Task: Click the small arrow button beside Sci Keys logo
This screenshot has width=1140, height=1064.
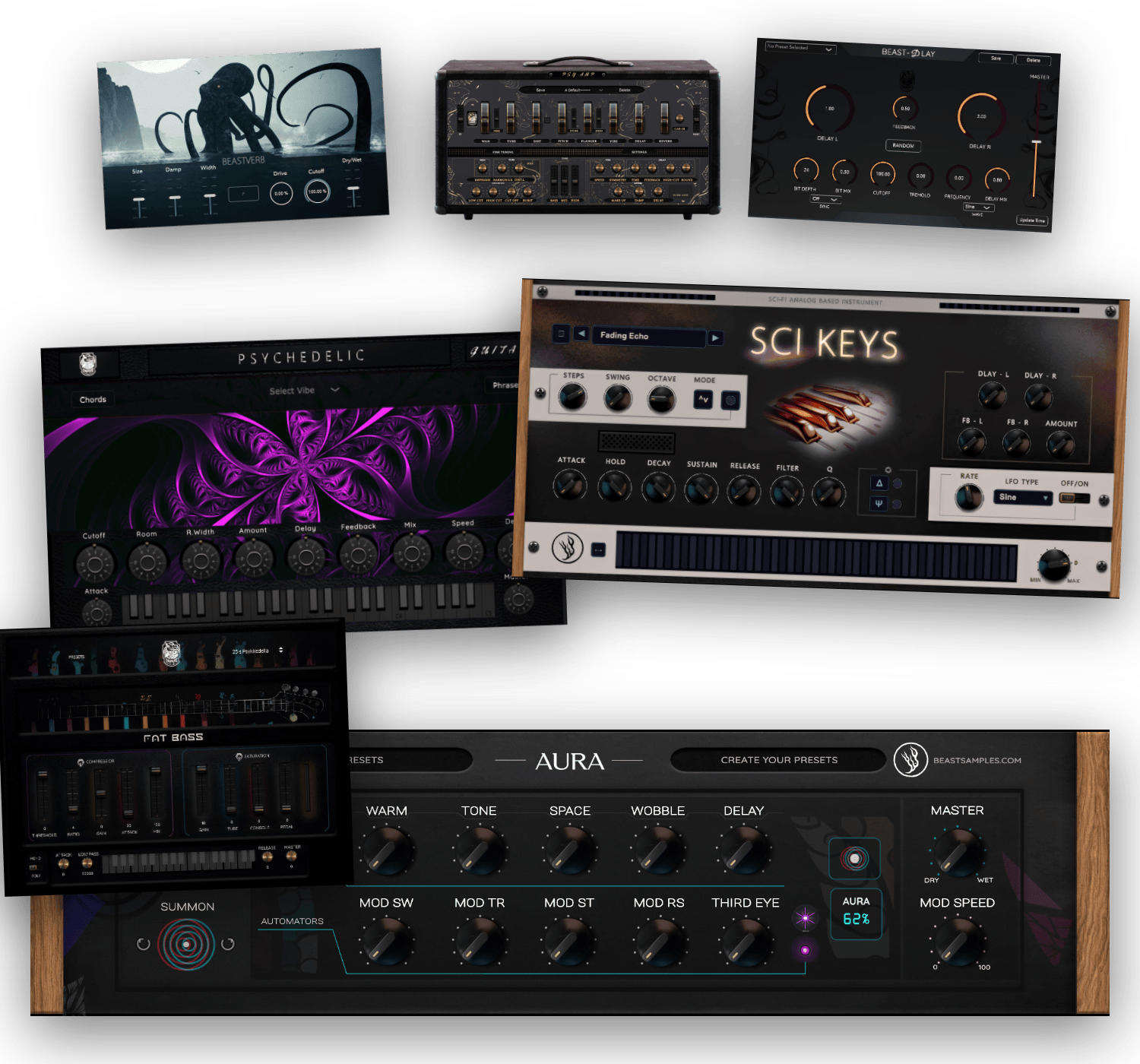Action: [599, 549]
